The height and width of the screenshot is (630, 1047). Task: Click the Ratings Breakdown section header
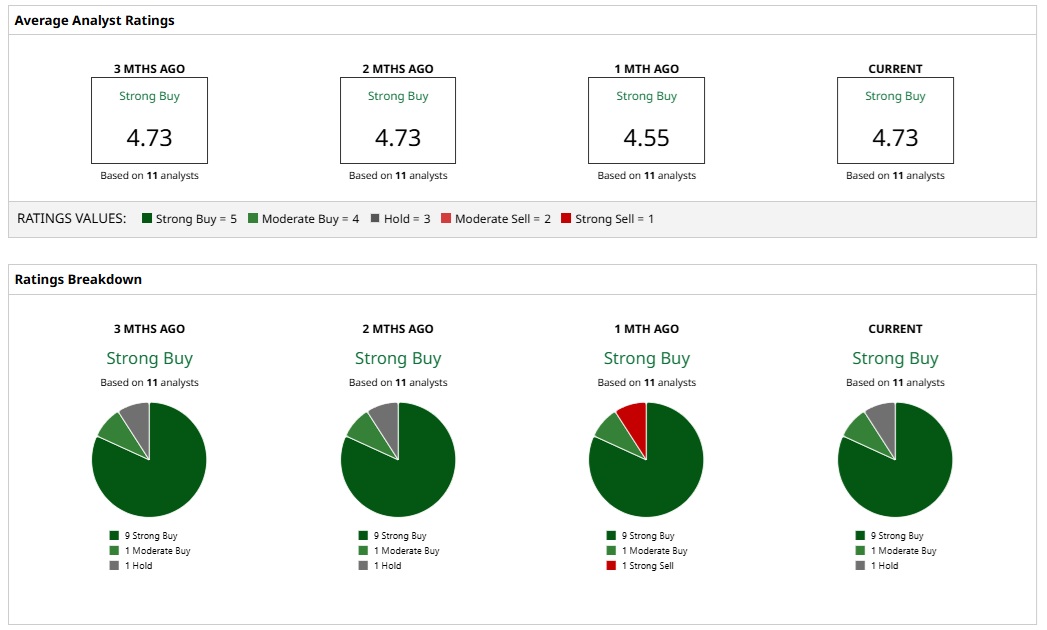click(x=78, y=279)
